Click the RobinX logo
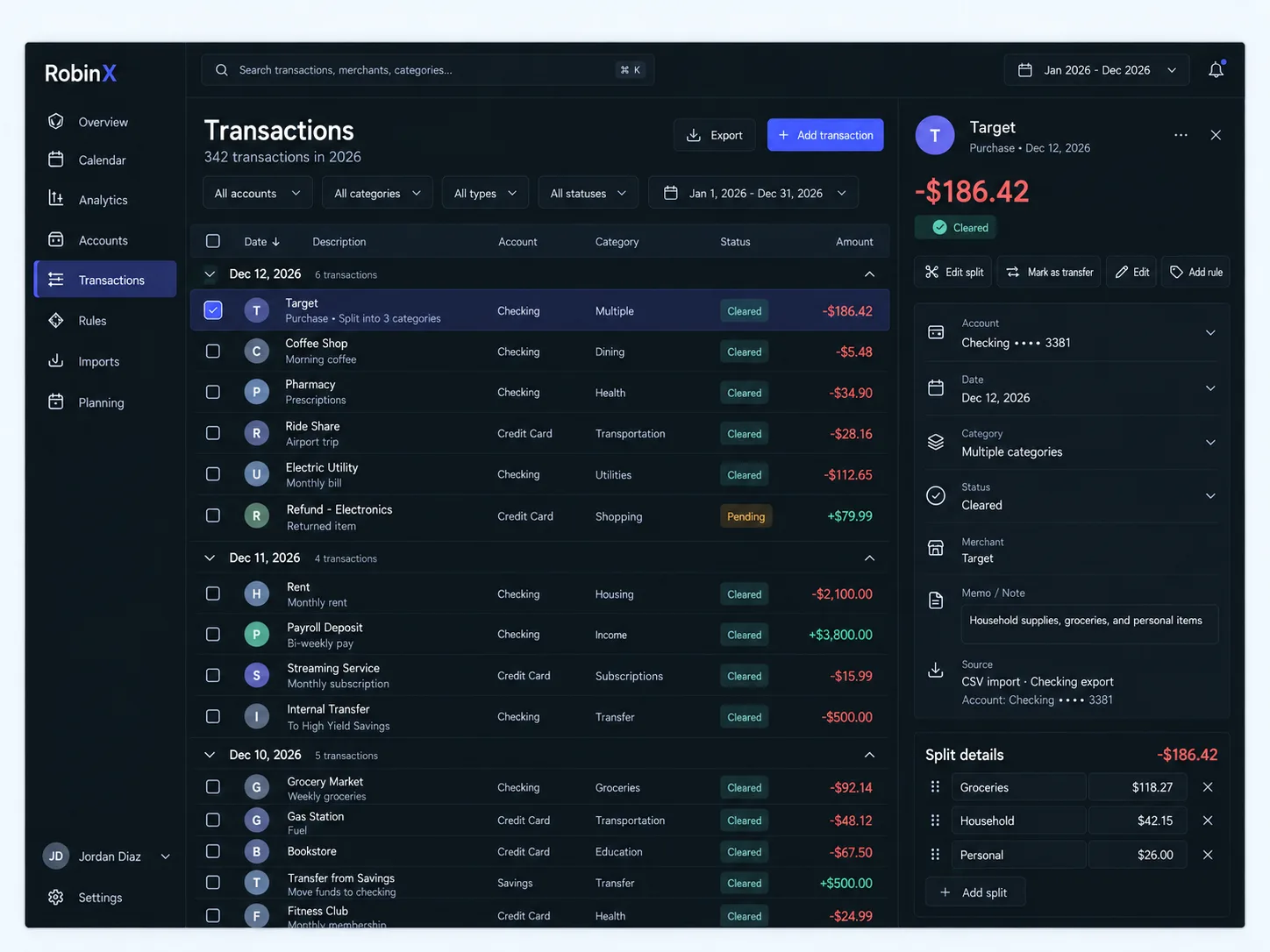The width and height of the screenshot is (1270, 952). point(81,74)
